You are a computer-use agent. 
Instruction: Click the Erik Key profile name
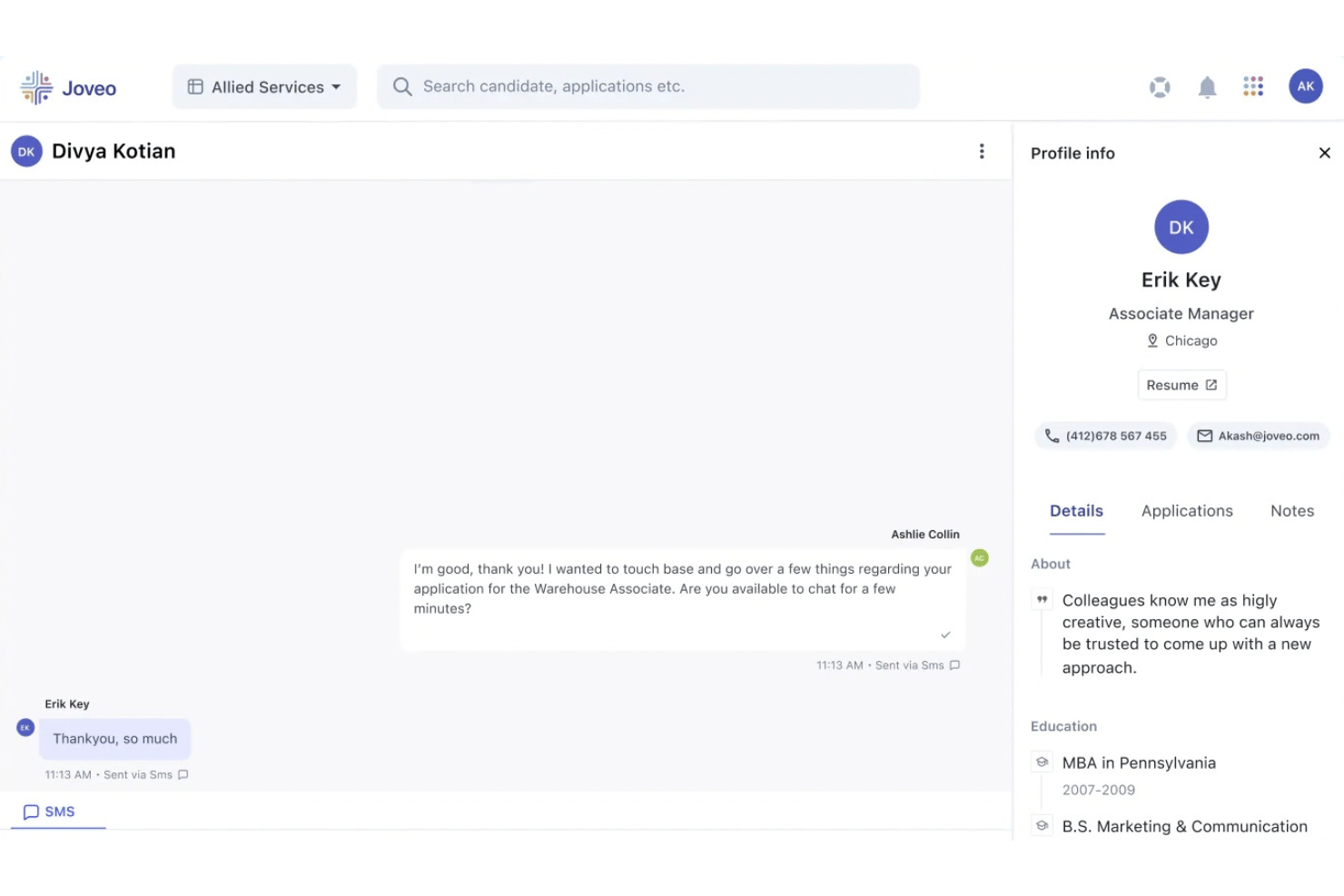[1181, 280]
